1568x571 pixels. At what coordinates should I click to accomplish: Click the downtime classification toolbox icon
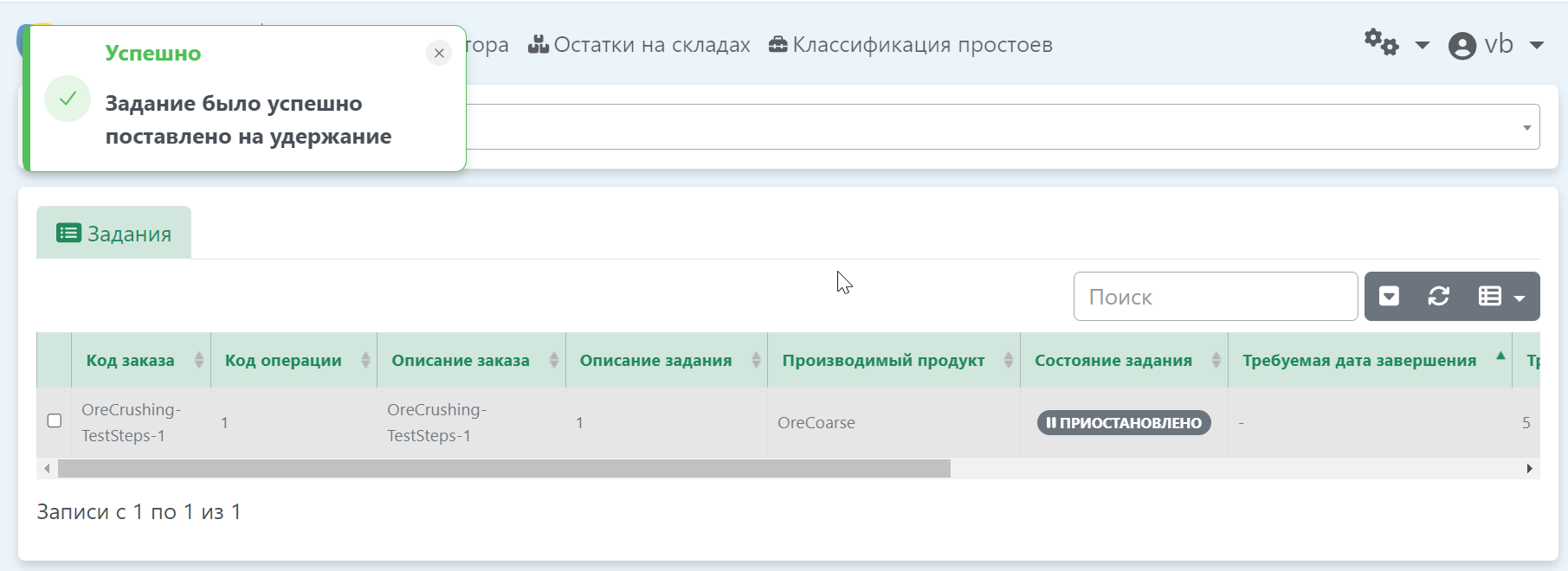tap(778, 44)
